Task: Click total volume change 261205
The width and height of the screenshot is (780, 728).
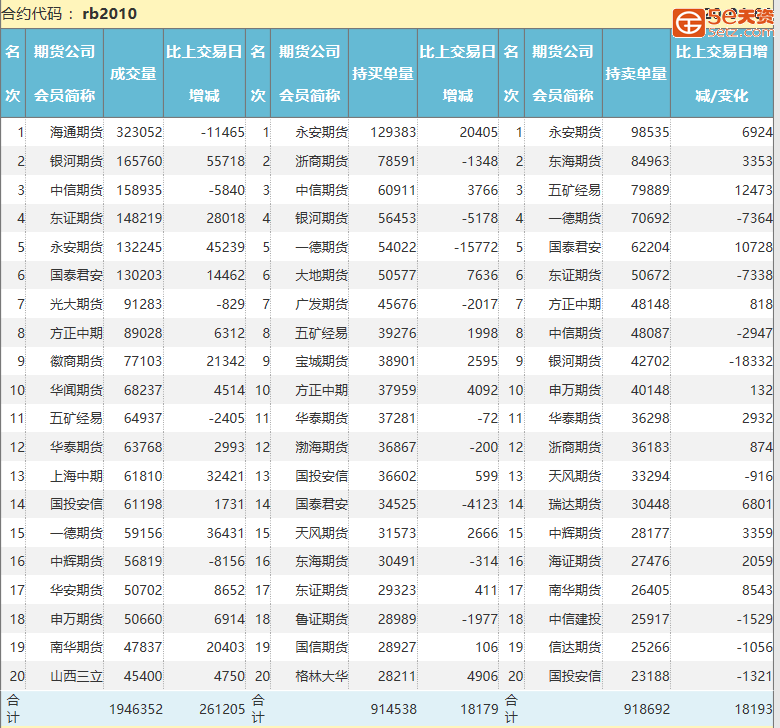Action: tap(222, 709)
